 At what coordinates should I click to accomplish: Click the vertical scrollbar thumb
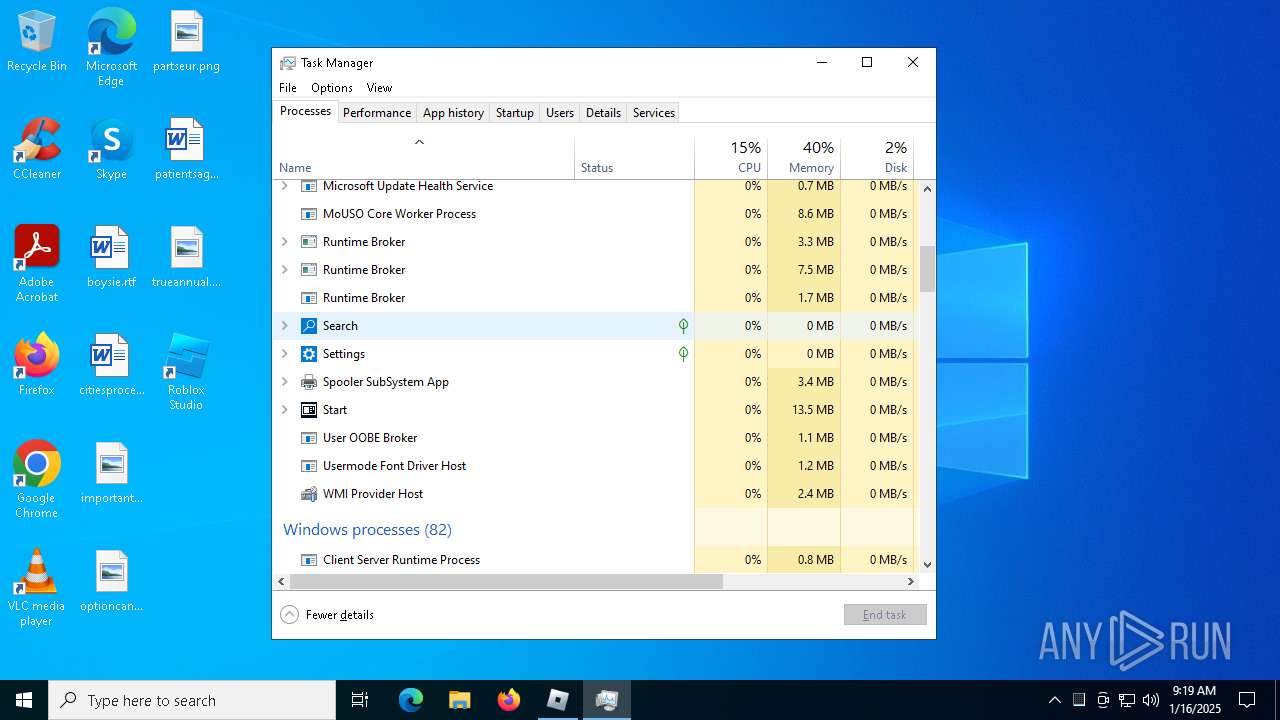tap(927, 269)
